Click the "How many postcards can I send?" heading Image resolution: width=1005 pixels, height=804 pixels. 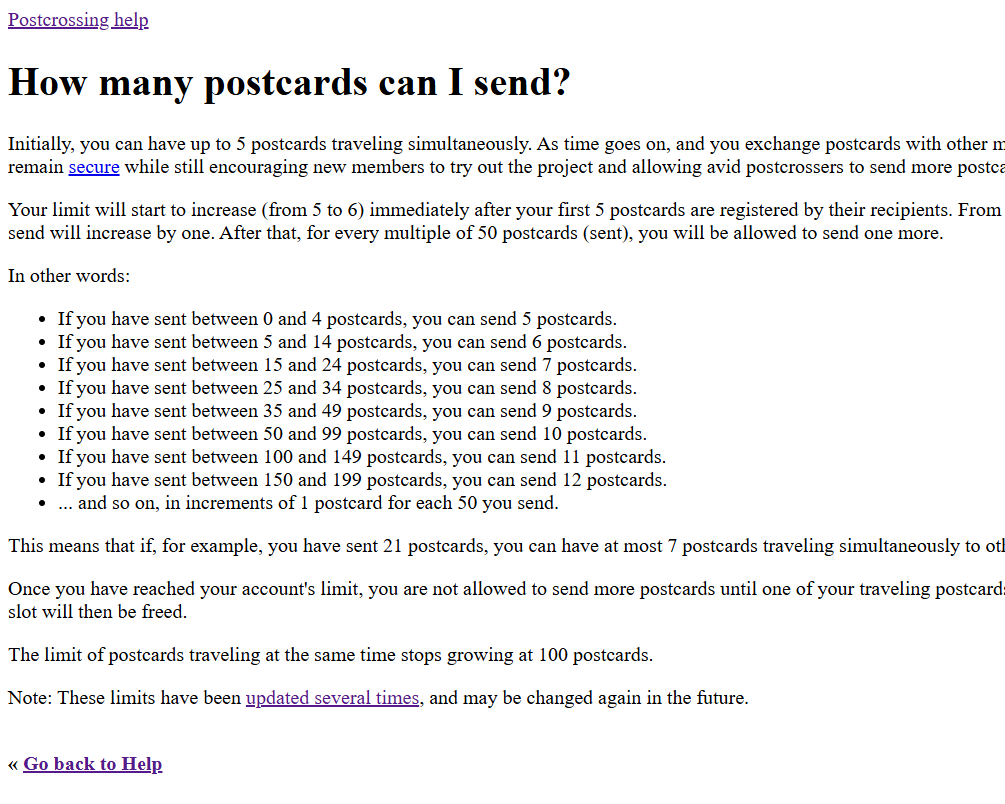click(x=289, y=82)
